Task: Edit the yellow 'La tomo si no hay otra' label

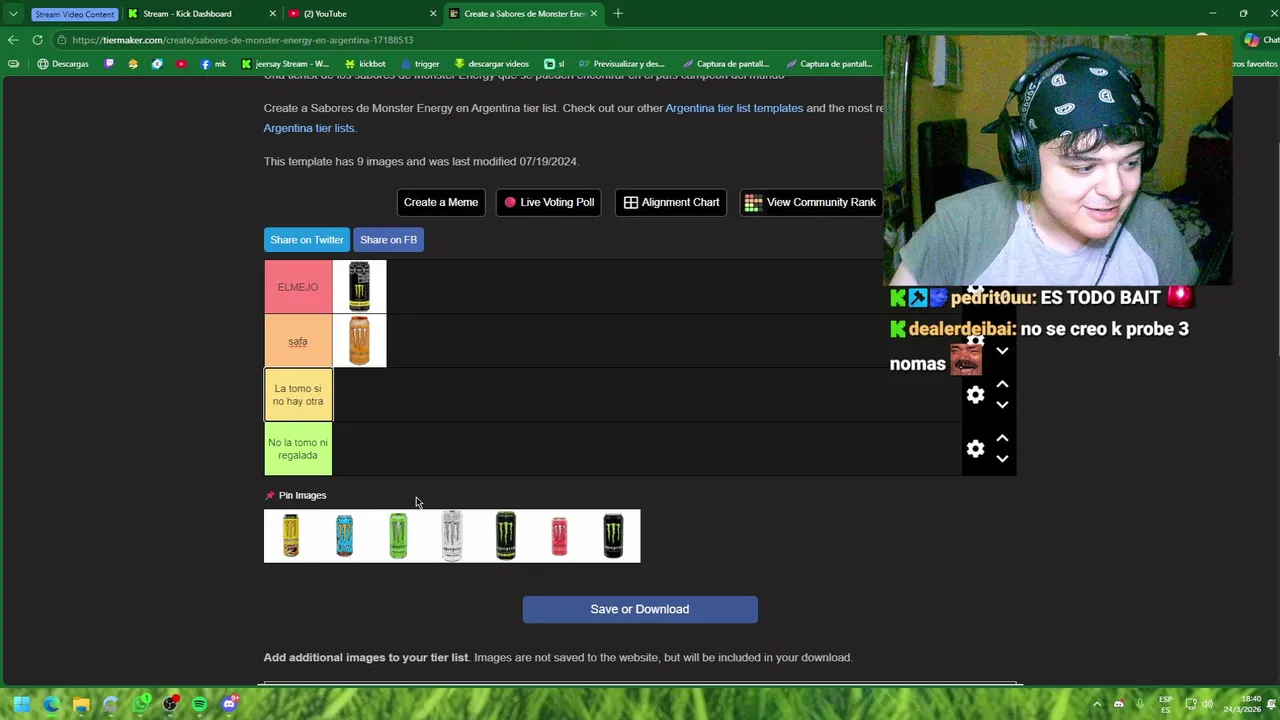Action: point(298,395)
